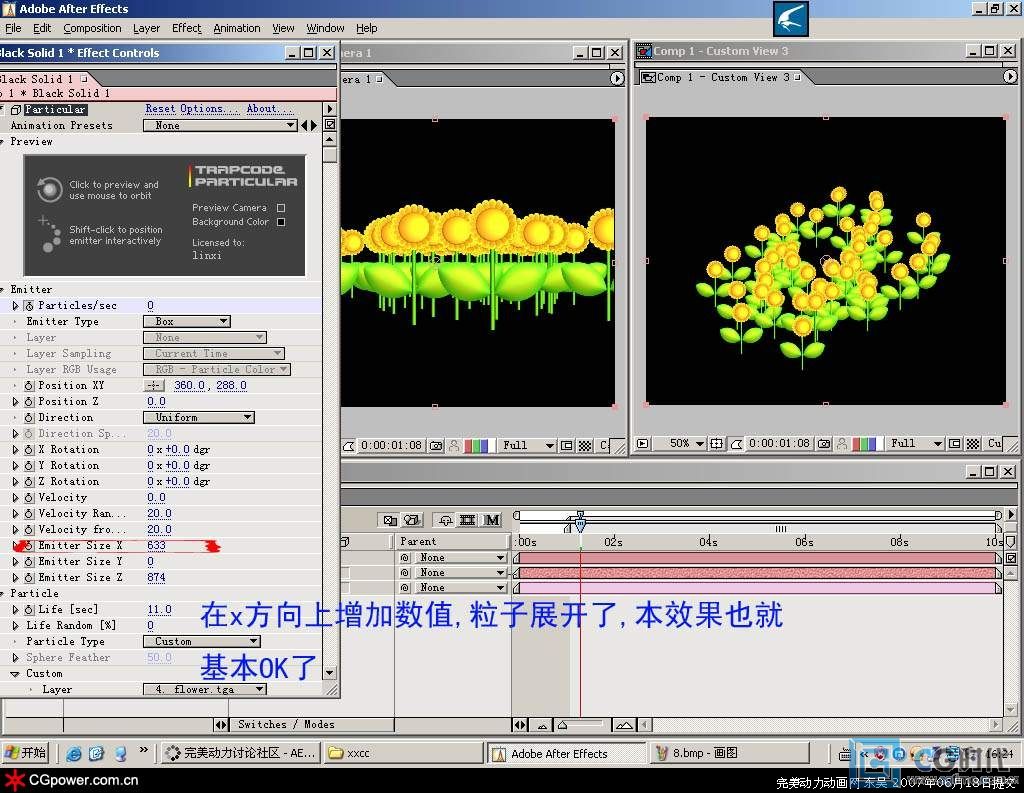1024x793 pixels.
Task: Open the Layer menu
Action: click(x=146, y=28)
